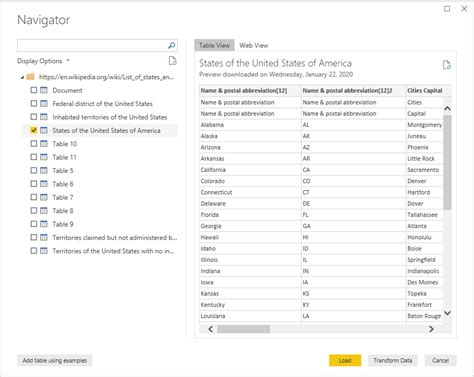The width and height of the screenshot is (474, 377).
Task: Click the Georgia cell
Action: [250, 226]
